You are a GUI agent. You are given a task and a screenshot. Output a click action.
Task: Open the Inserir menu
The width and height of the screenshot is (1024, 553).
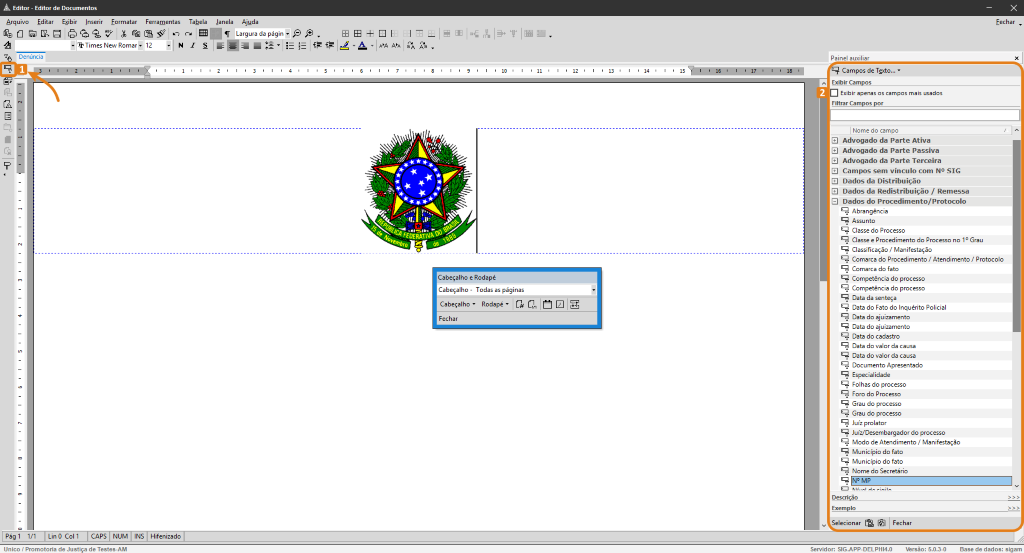click(94, 22)
